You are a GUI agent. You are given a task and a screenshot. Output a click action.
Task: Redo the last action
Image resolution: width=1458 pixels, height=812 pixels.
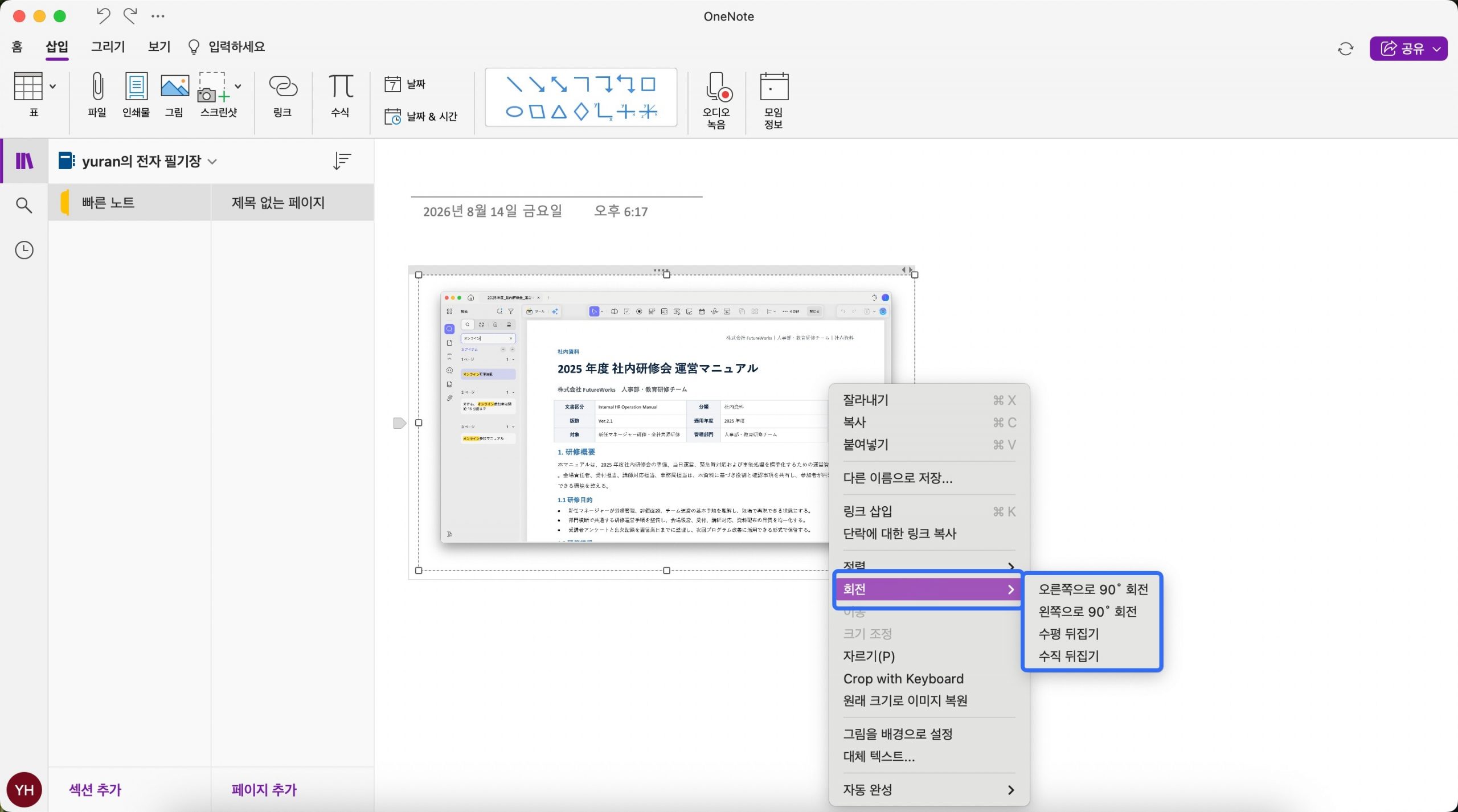point(130,16)
